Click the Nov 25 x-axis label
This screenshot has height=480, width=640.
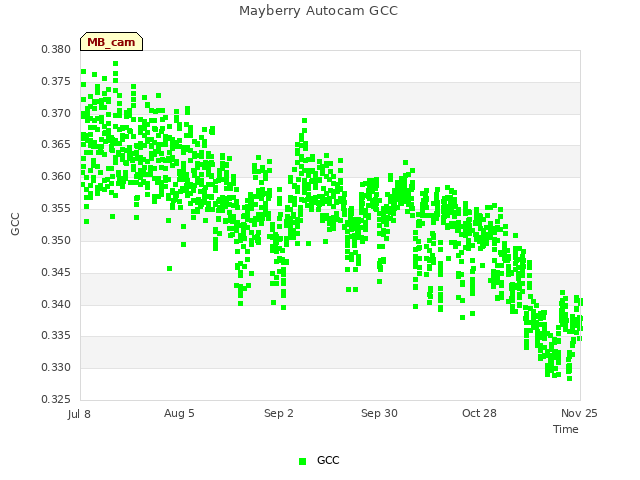(579, 413)
